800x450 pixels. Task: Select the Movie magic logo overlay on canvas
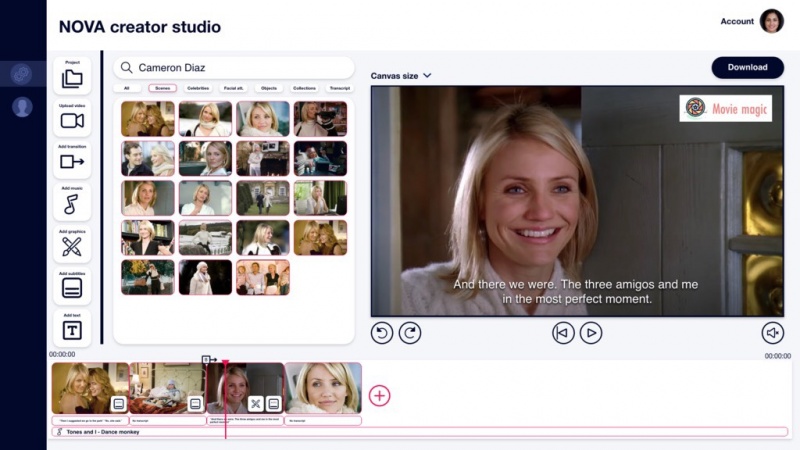[726, 108]
